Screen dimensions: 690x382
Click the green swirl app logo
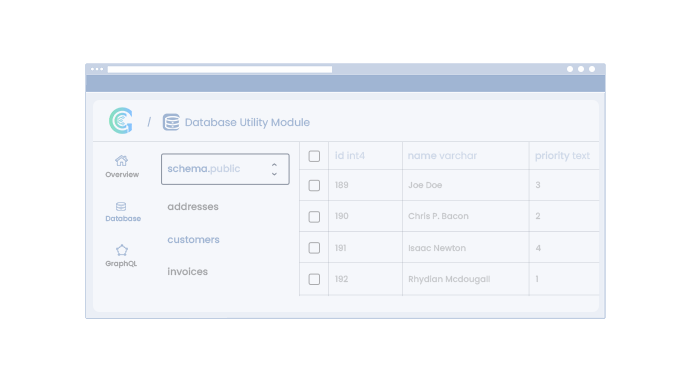(121, 121)
